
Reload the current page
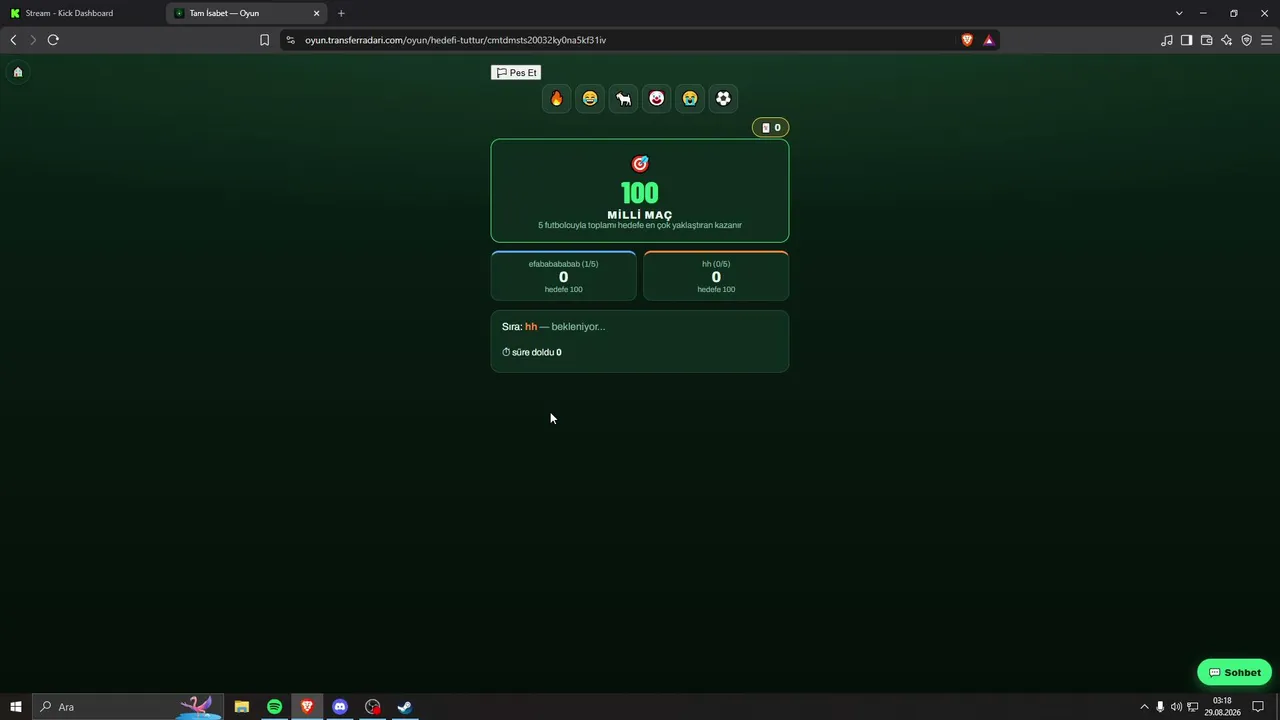pyautogui.click(x=53, y=40)
